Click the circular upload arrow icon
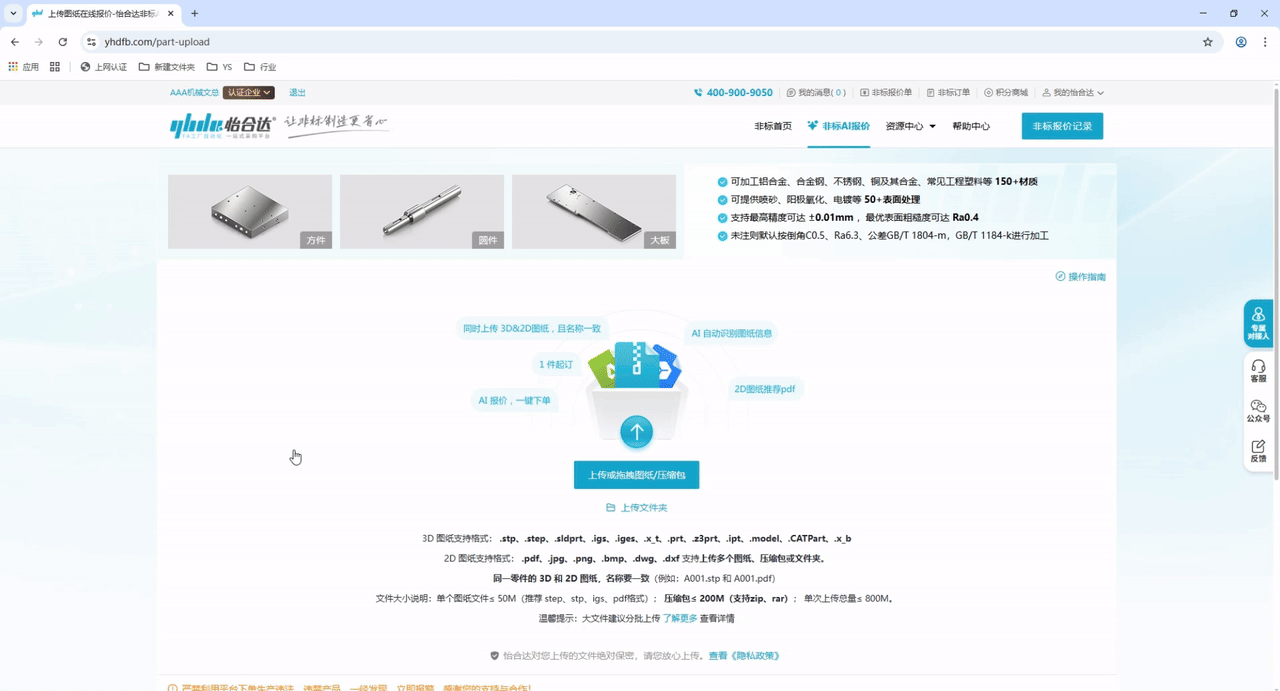 636,432
